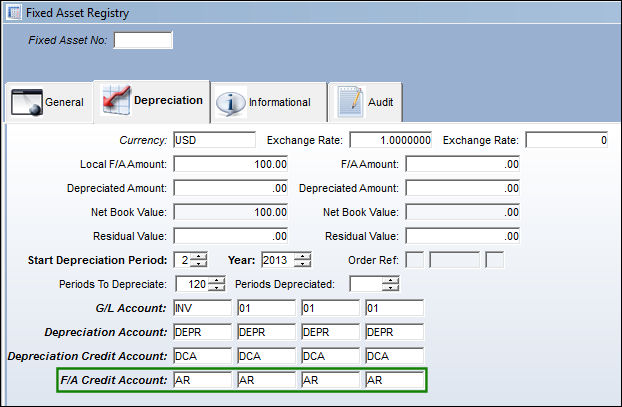Click the Exchange Rate field showing 1.0000000
The image size is (622, 407).
tap(391, 140)
